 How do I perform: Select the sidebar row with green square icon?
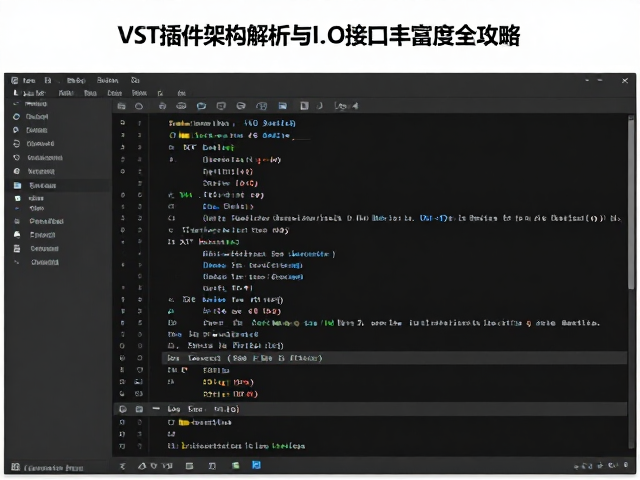point(58,198)
